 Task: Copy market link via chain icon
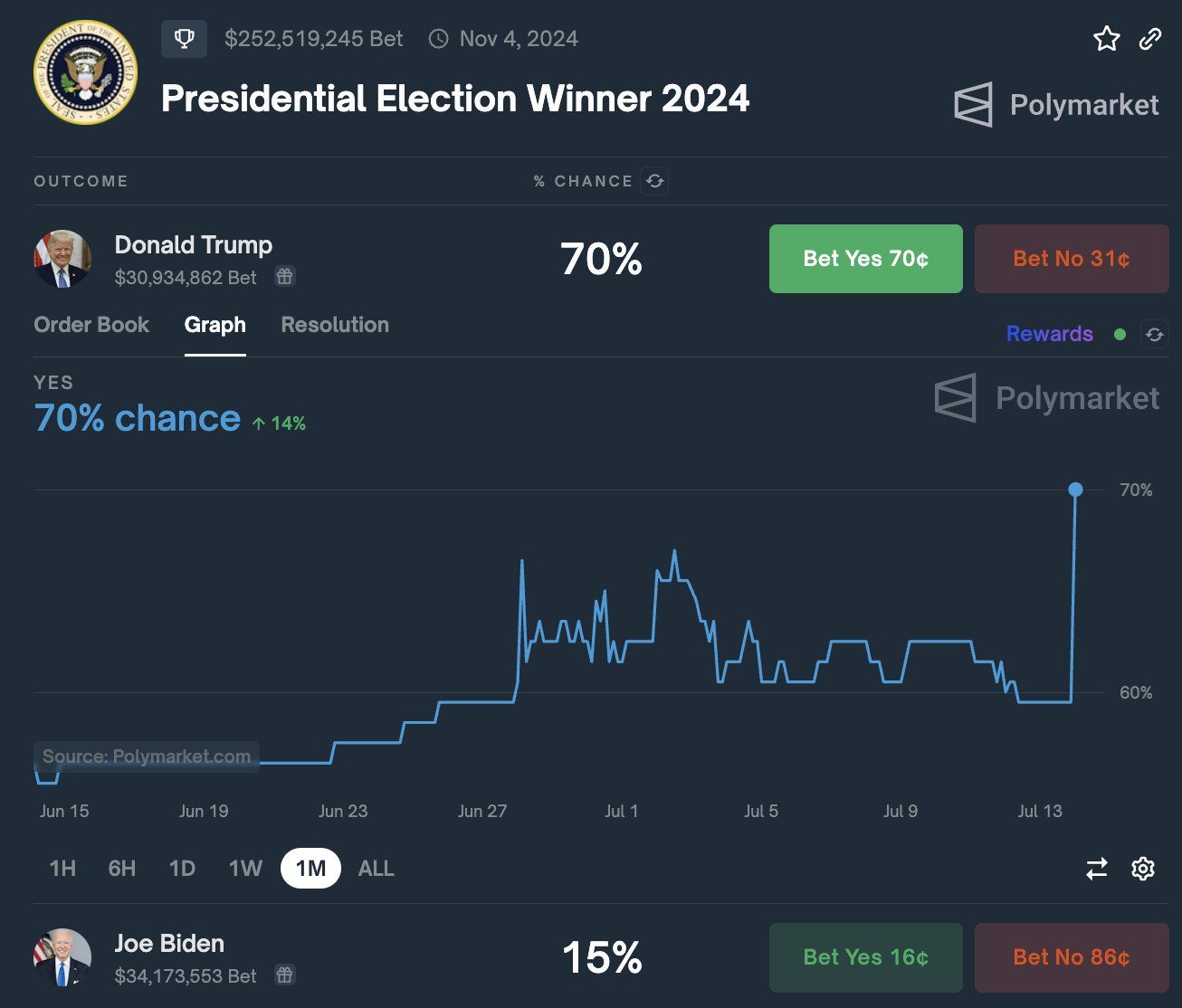pyautogui.click(x=1149, y=39)
